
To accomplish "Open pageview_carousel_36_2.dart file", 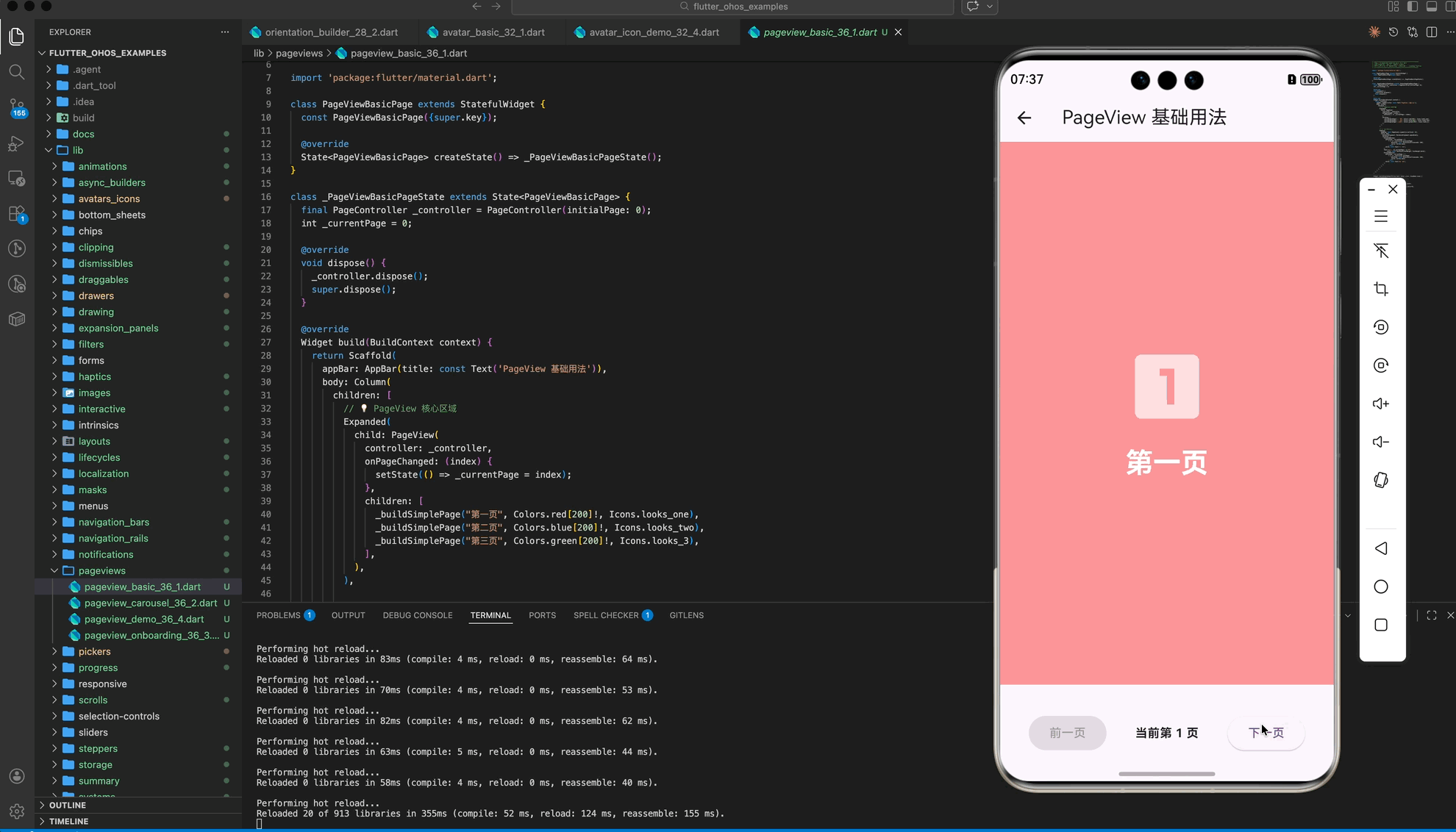I will [x=150, y=603].
